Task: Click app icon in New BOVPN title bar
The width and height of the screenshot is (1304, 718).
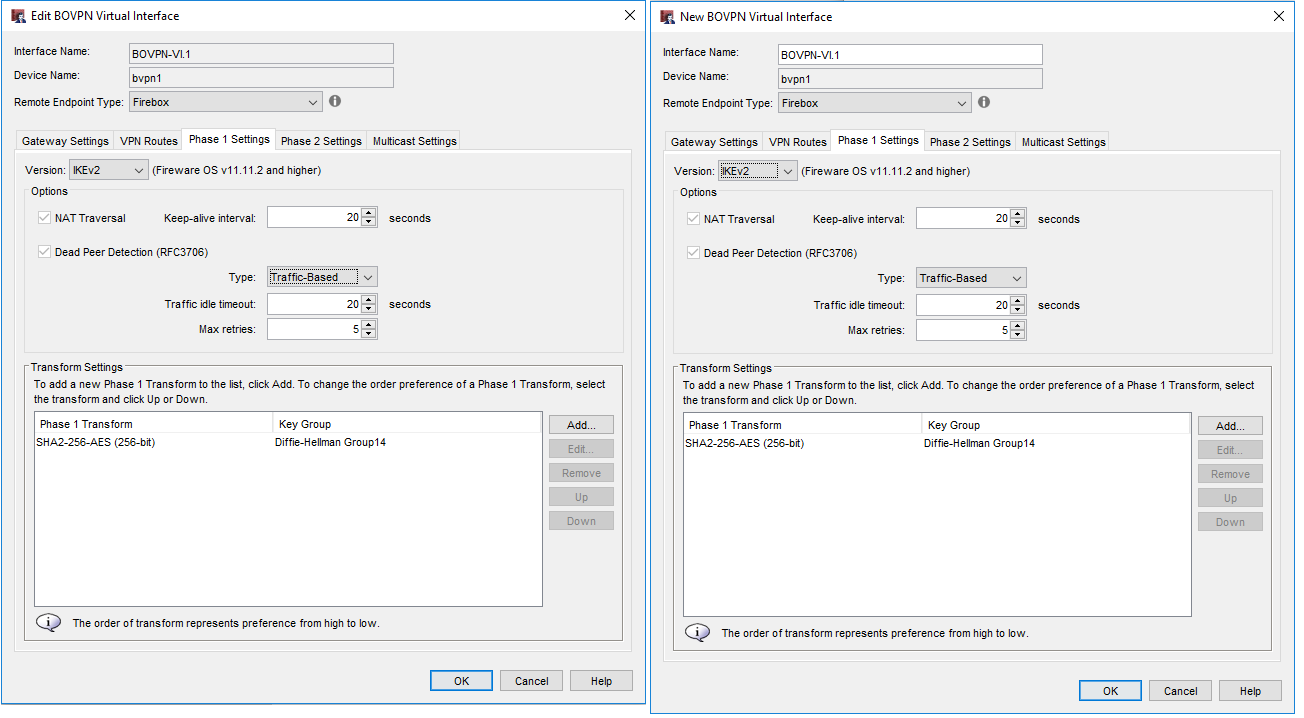Action: [x=667, y=16]
